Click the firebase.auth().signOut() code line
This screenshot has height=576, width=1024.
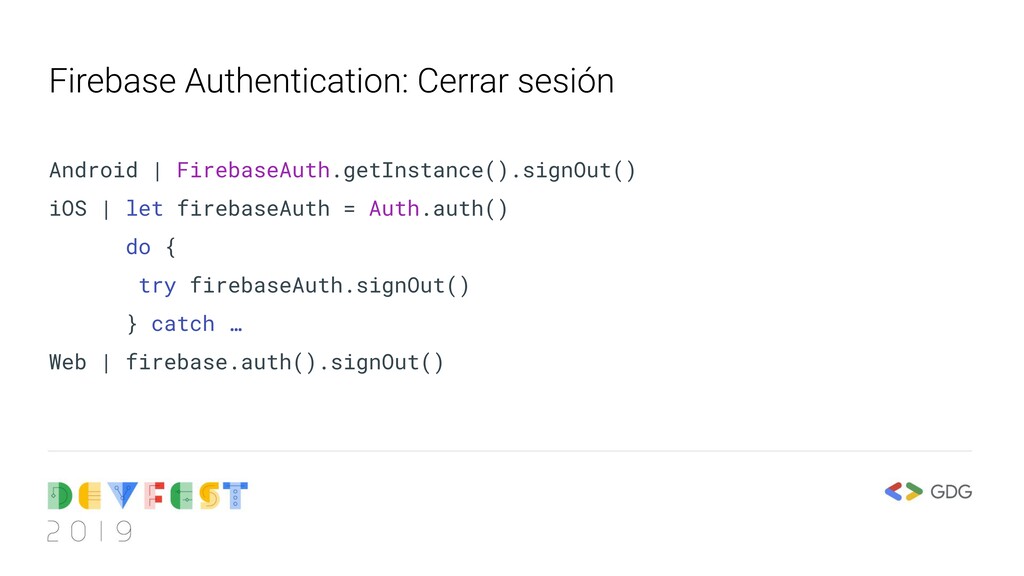(284, 362)
